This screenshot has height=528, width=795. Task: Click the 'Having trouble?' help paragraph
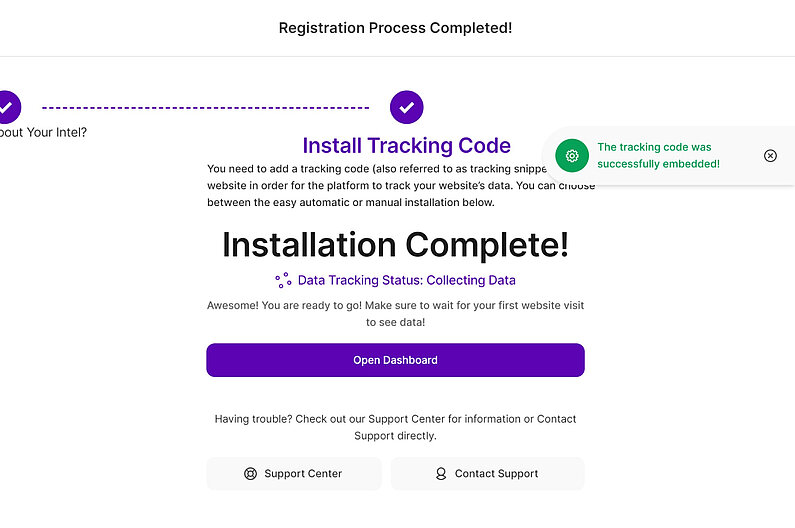[x=395, y=427]
